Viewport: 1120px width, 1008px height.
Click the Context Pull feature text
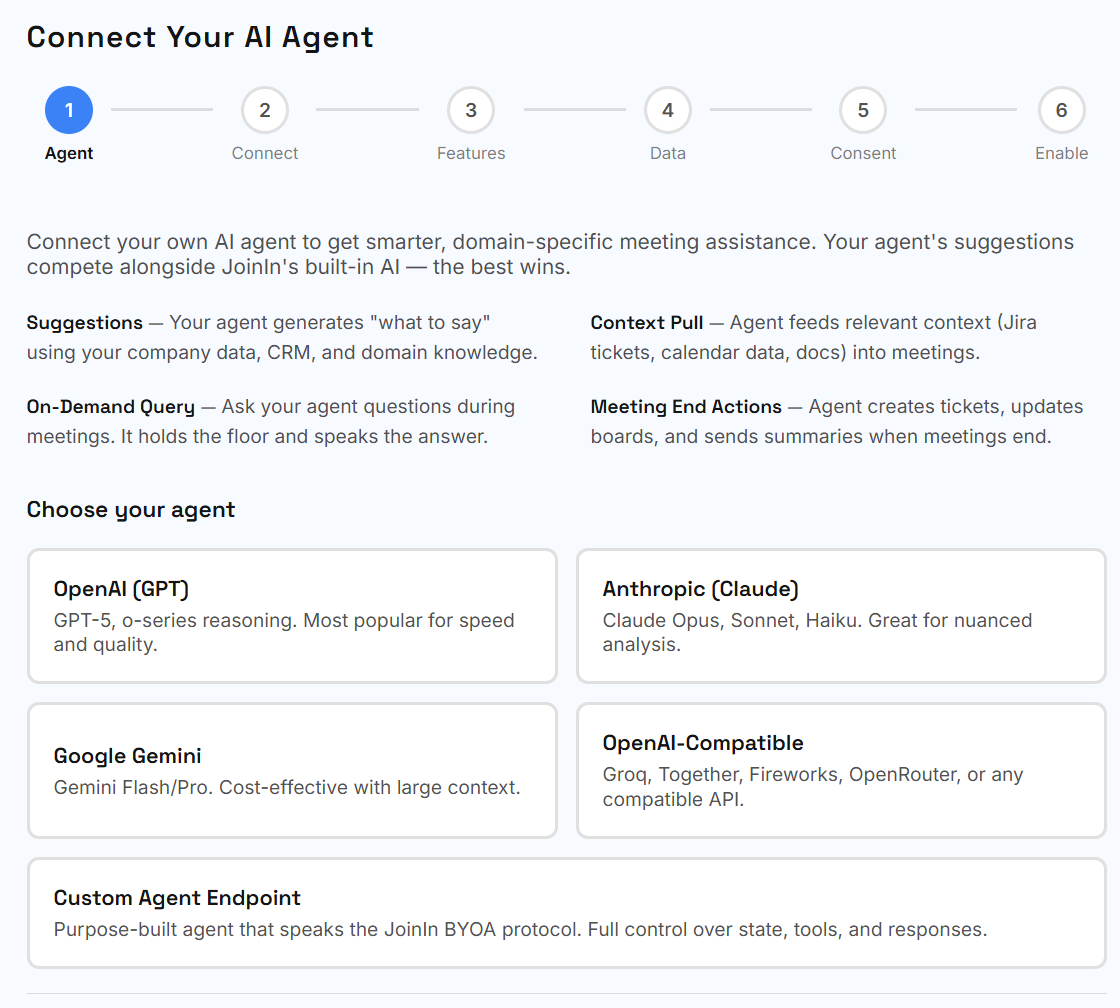tap(810, 337)
